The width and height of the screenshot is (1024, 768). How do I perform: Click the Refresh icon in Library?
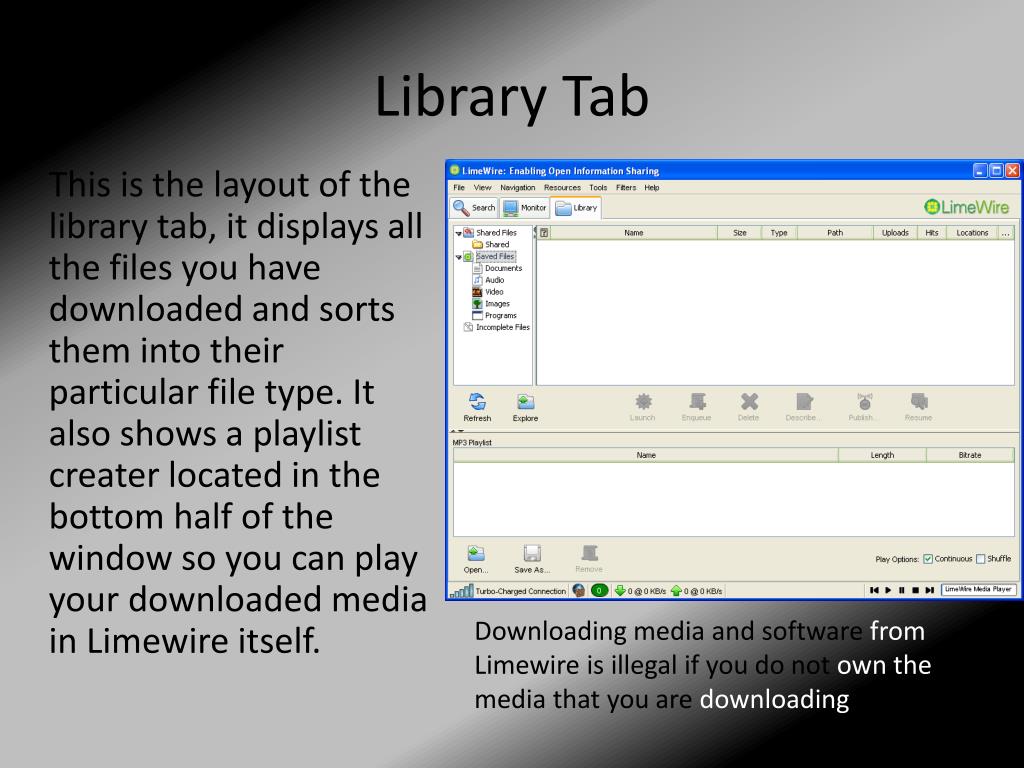coord(477,401)
